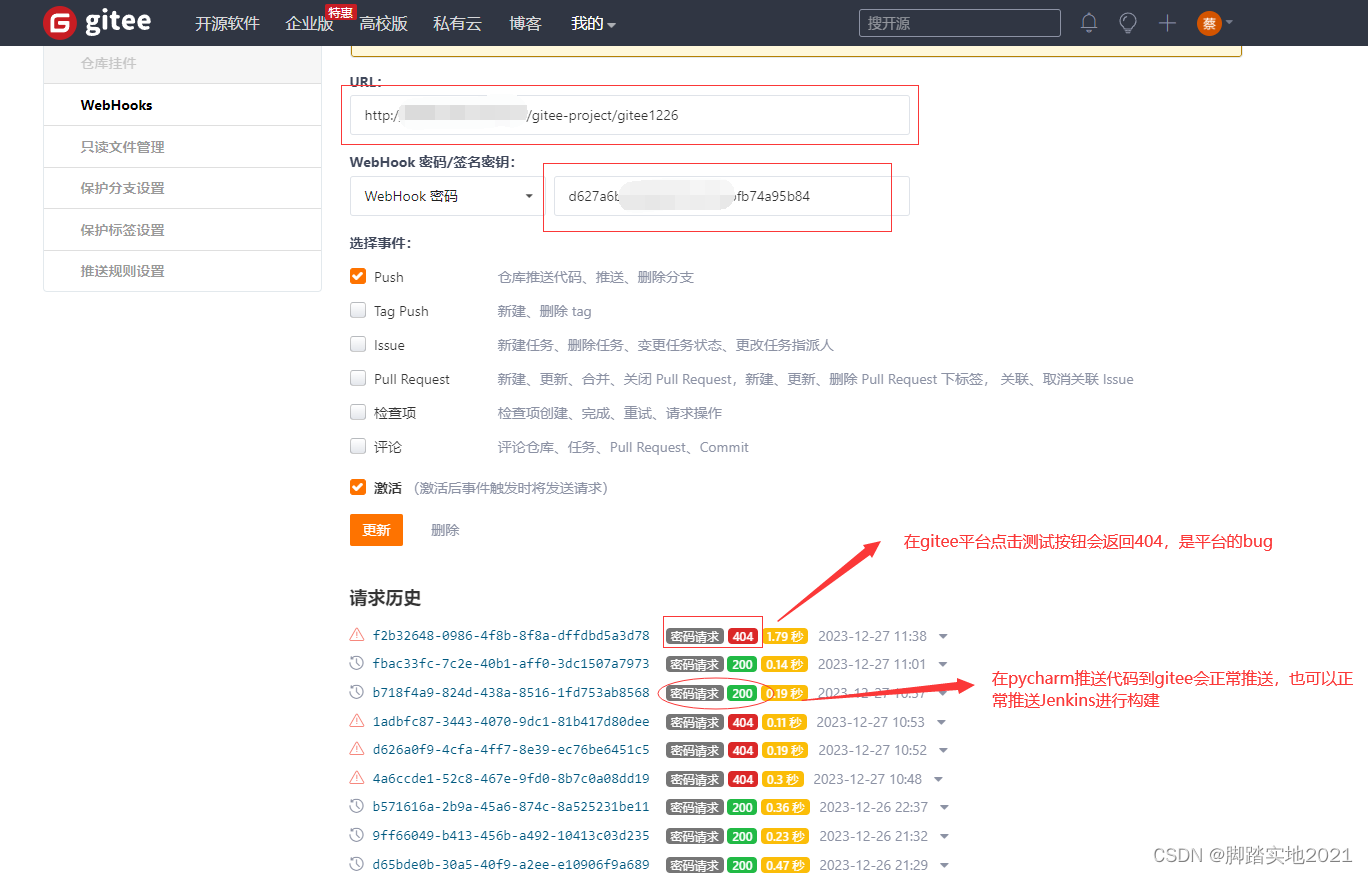
Task: Click the 200 status badge of fbac33fc
Action: pyautogui.click(x=742, y=664)
